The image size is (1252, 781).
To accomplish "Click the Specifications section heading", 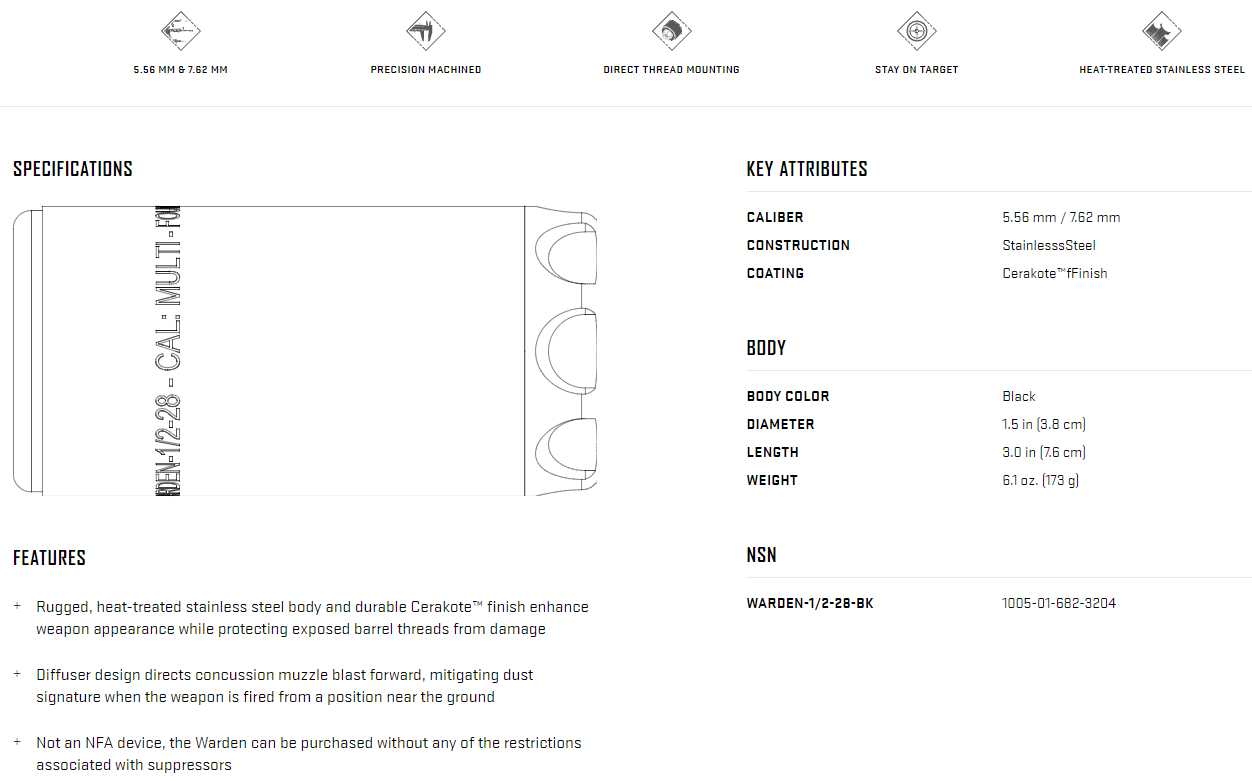I will point(73,169).
